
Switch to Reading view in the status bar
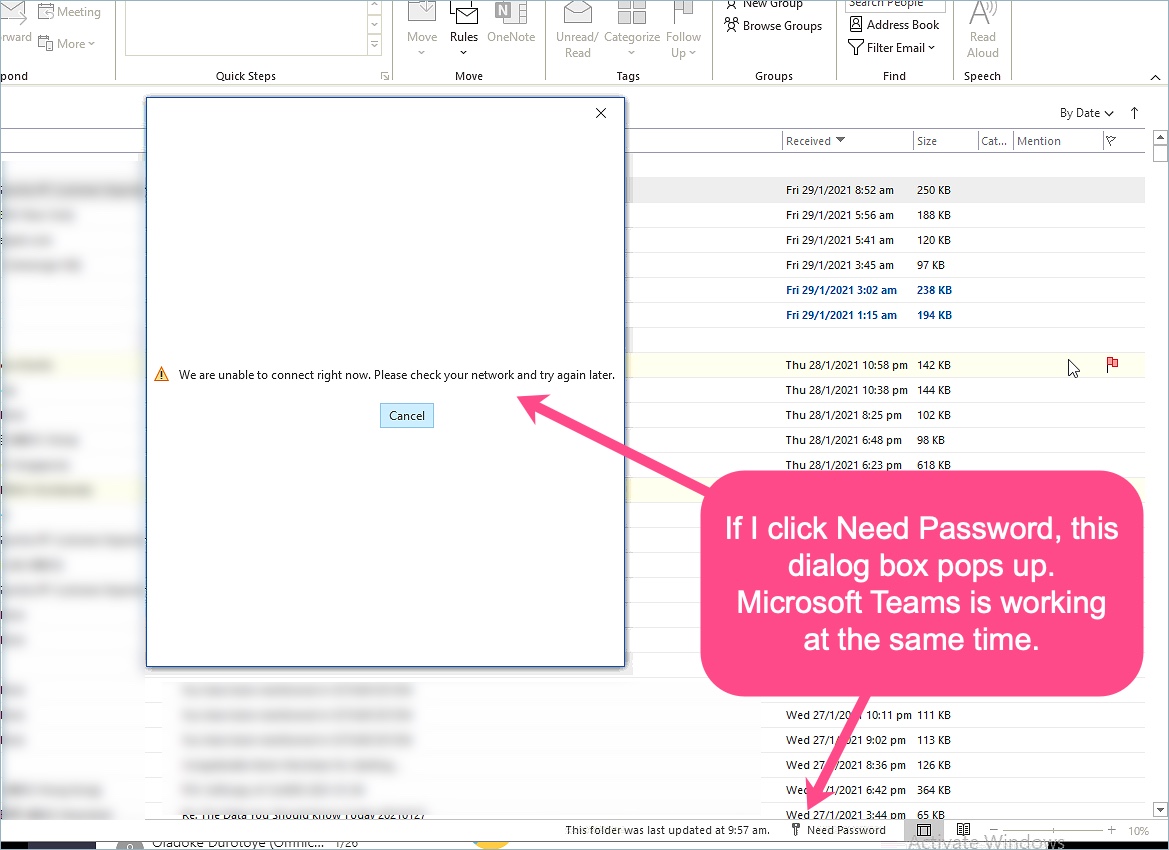coord(963,830)
